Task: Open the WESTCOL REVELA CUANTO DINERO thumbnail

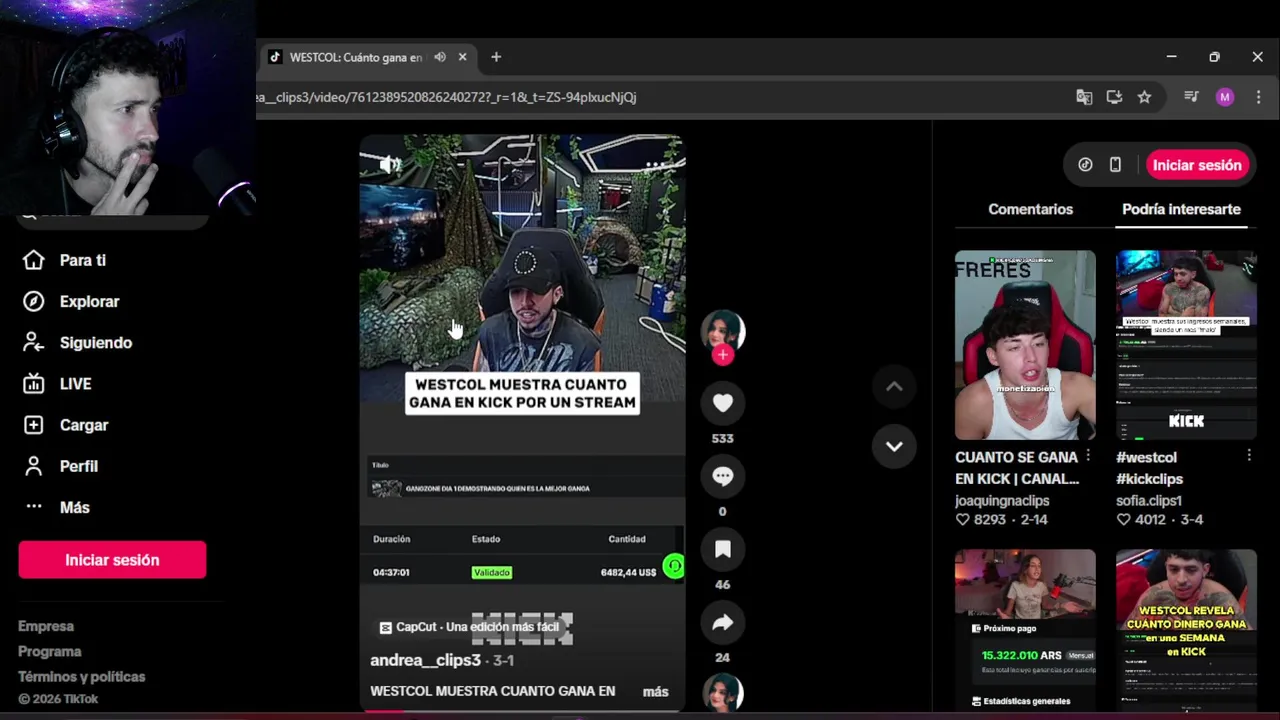Action: coord(1186,629)
